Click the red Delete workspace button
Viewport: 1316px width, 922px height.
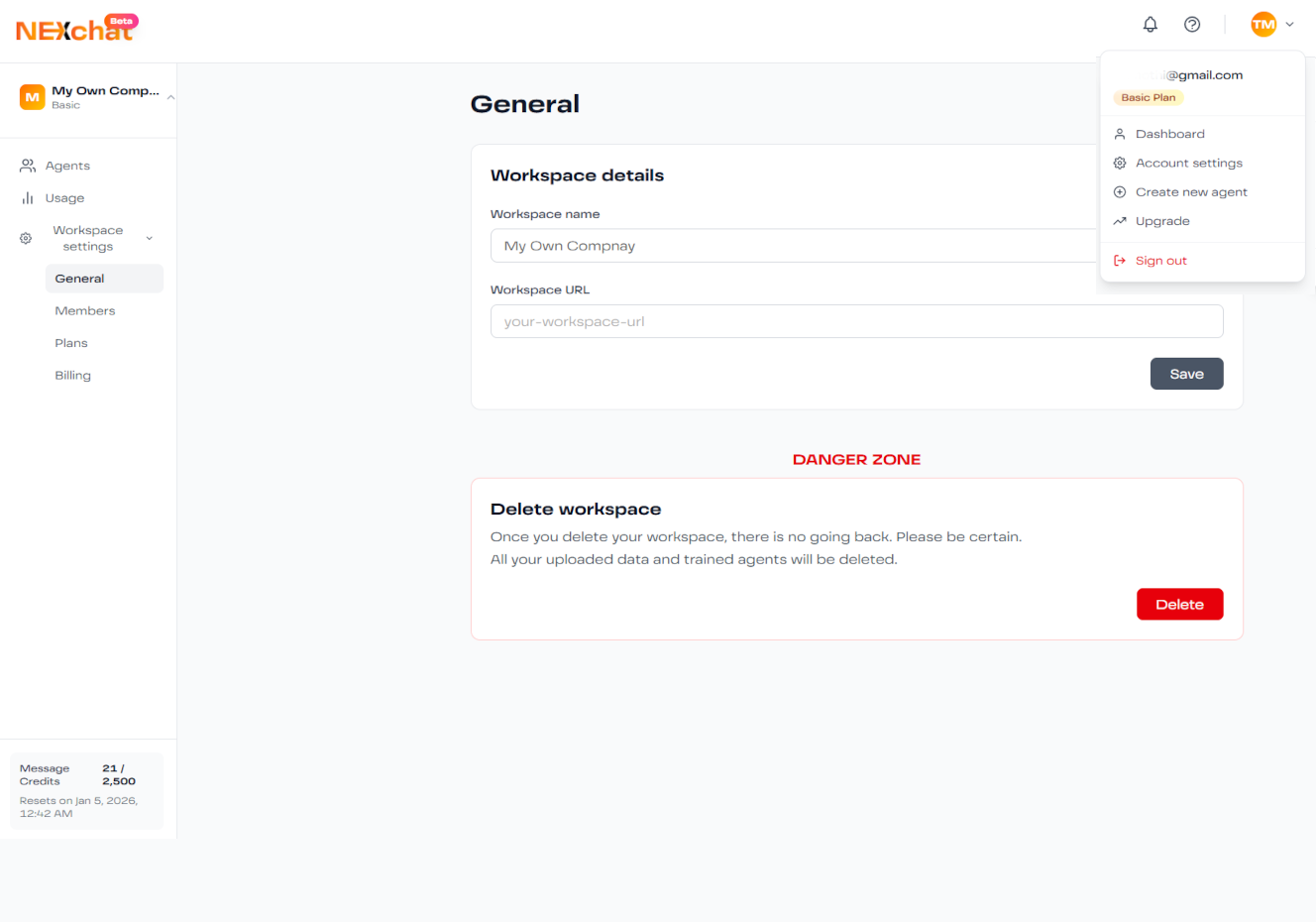[1179, 605]
